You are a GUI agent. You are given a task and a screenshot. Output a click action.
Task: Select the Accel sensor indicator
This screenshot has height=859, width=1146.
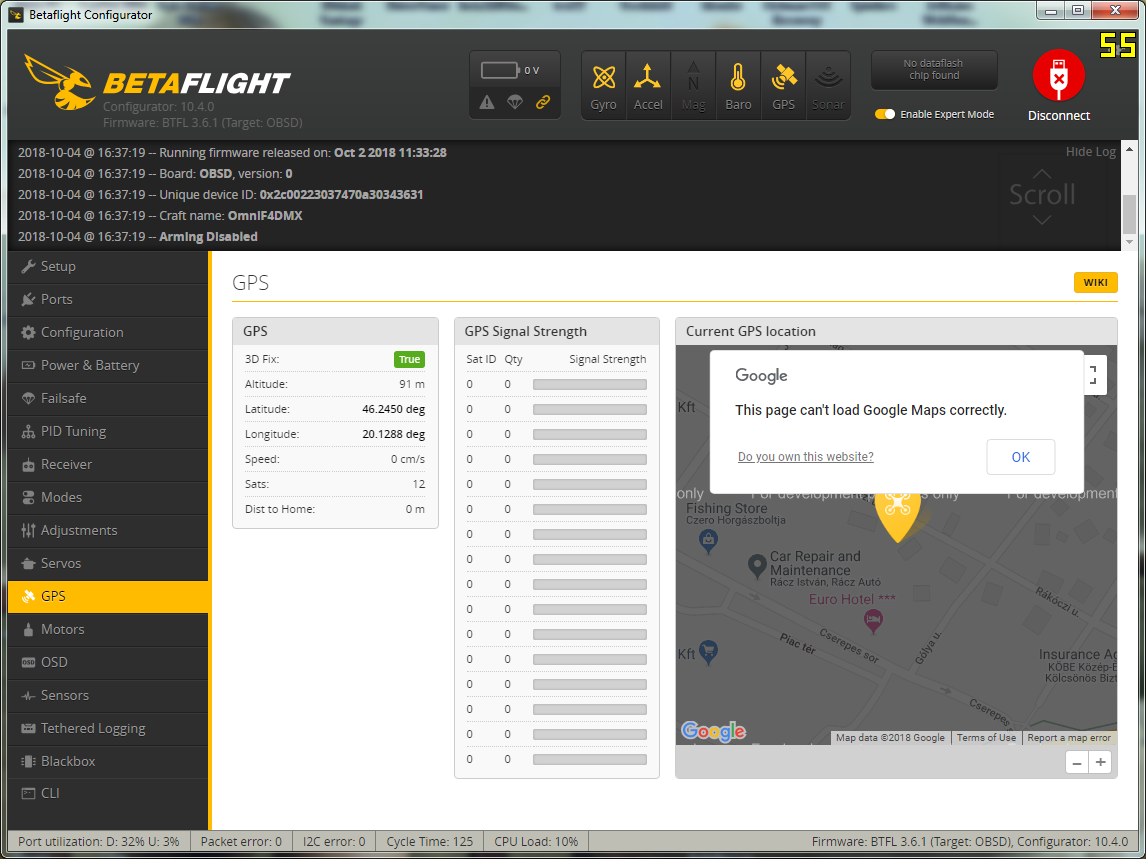pos(648,85)
